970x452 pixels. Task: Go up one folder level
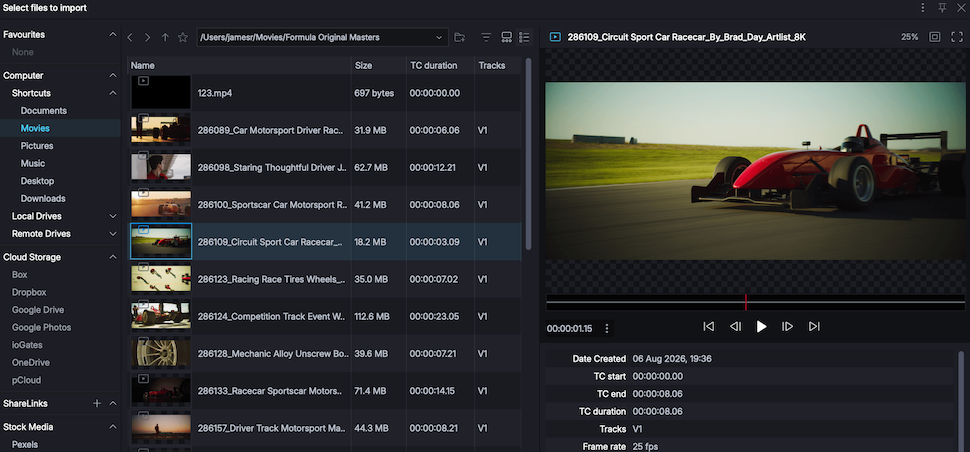click(x=165, y=38)
